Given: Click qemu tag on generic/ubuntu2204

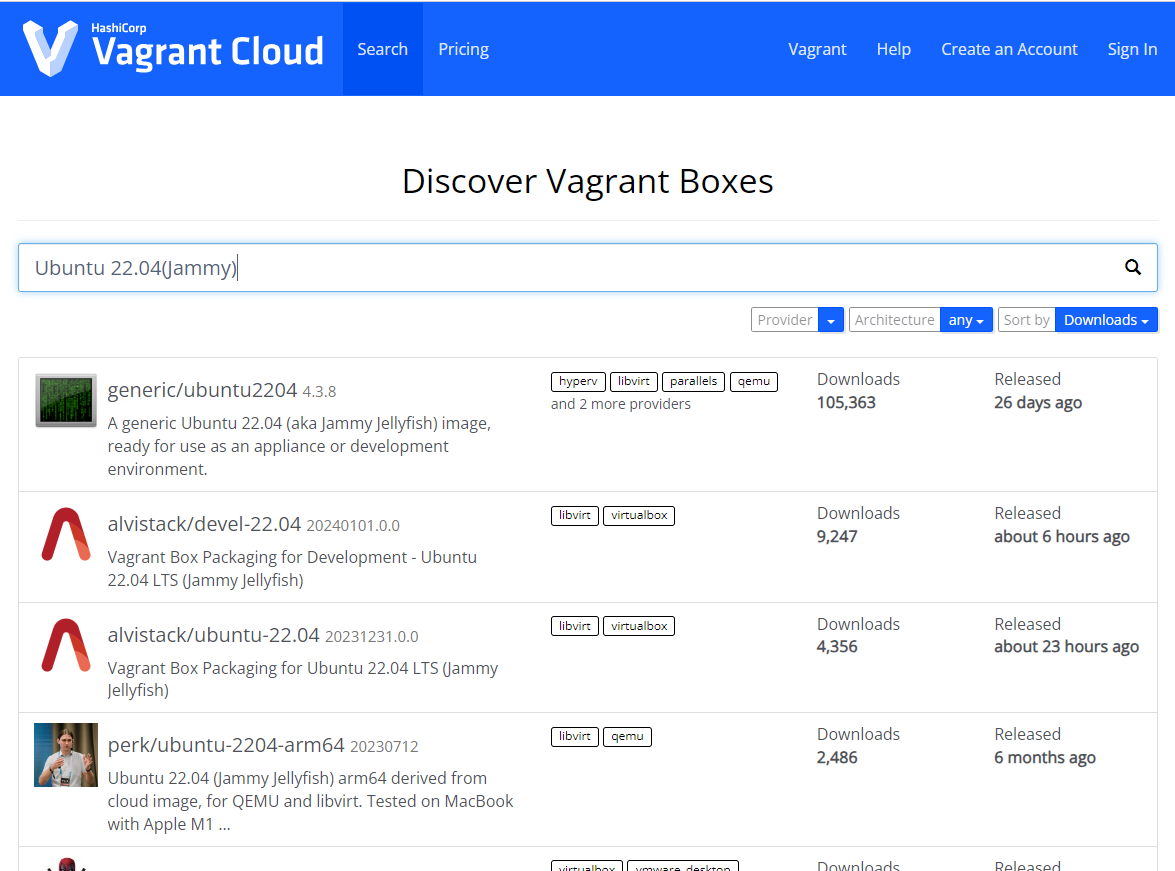Looking at the screenshot, I should 753,382.
